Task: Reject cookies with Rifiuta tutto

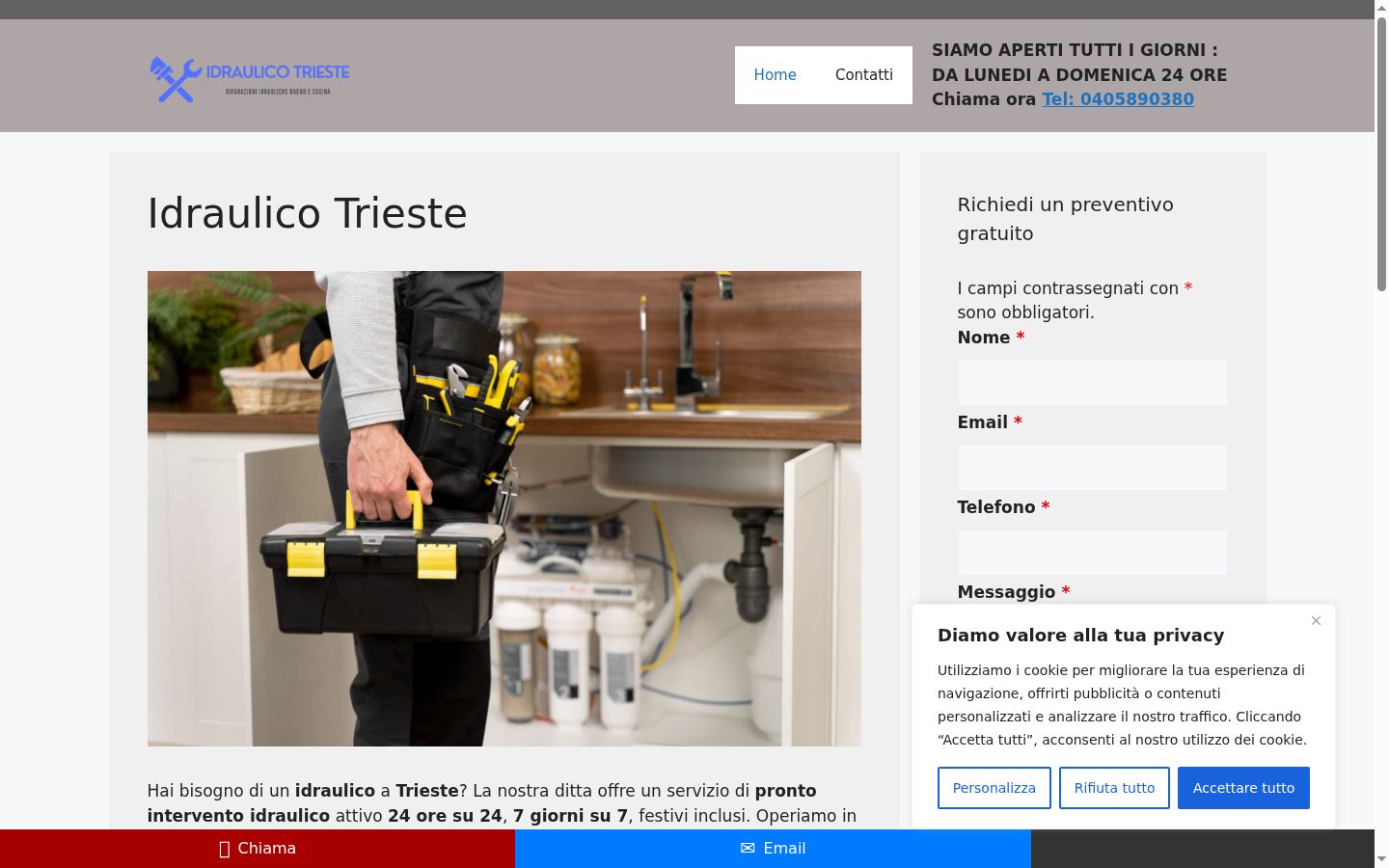Action: [1114, 788]
